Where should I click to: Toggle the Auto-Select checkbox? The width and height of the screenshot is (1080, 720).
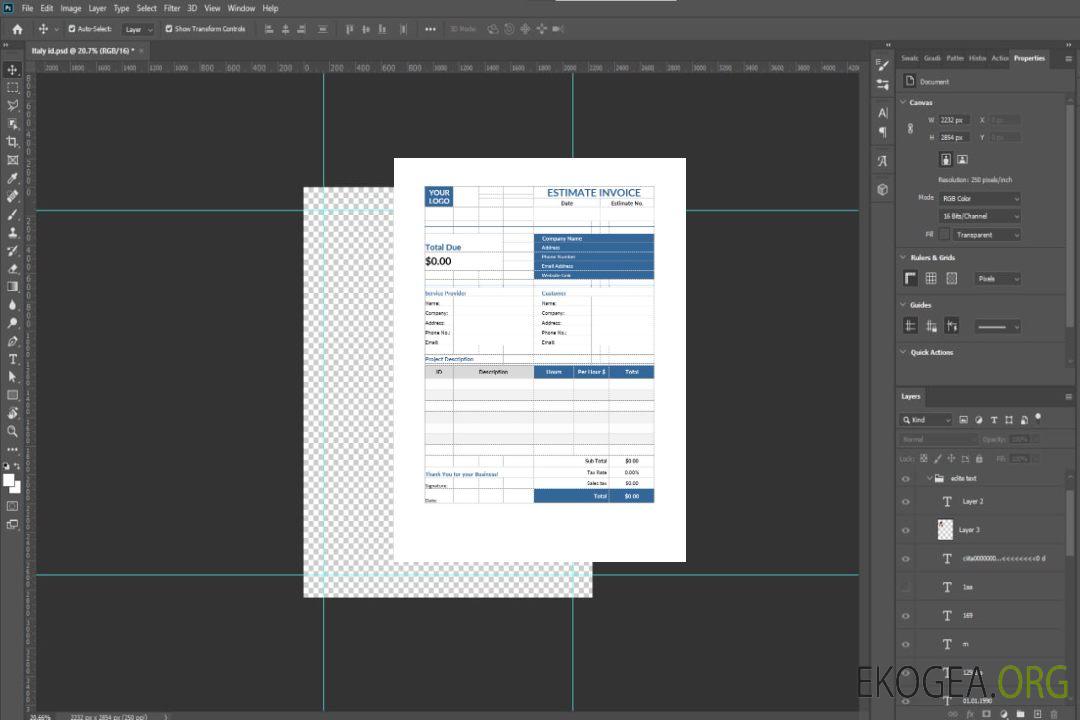coord(72,29)
